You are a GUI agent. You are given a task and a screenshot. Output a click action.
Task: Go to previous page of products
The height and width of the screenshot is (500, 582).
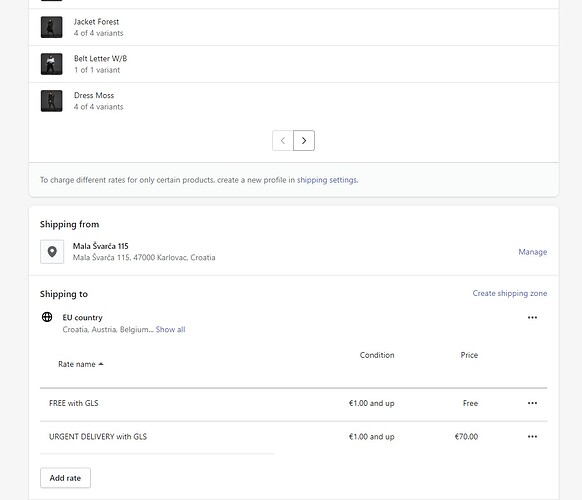pyautogui.click(x=283, y=140)
